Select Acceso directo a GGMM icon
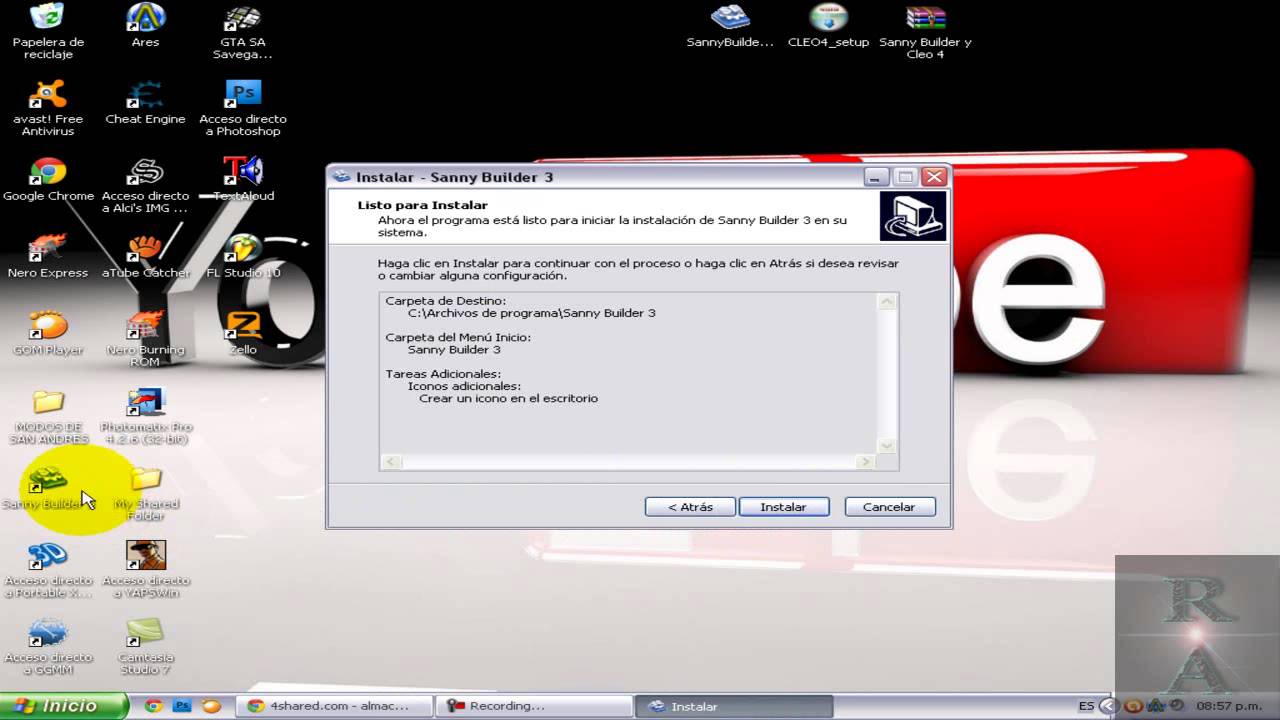Viewport: 1280px width, 720px height. [48, 647]
